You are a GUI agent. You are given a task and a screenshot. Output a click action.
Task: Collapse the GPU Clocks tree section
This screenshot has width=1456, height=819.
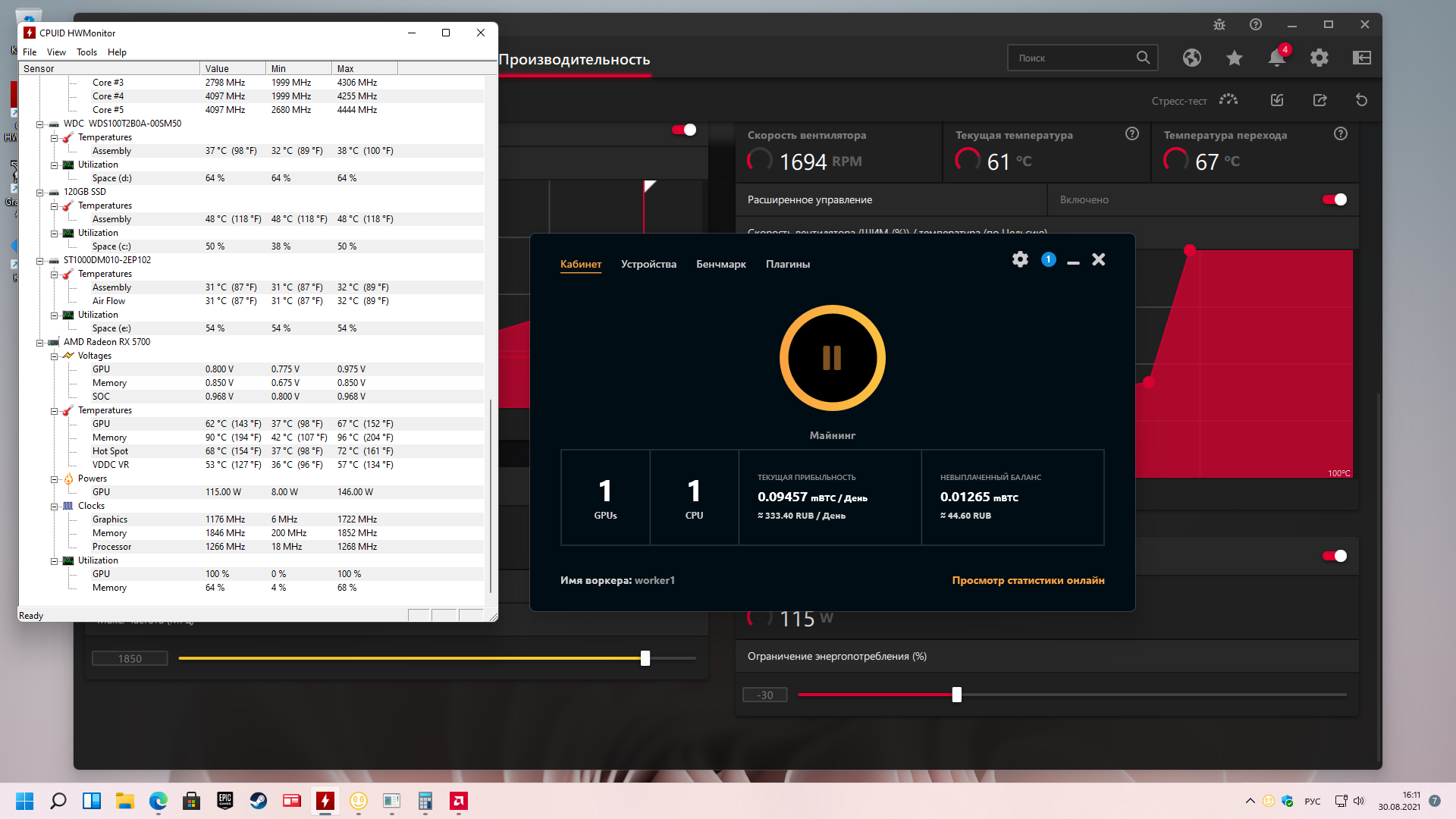click(54, 507)
